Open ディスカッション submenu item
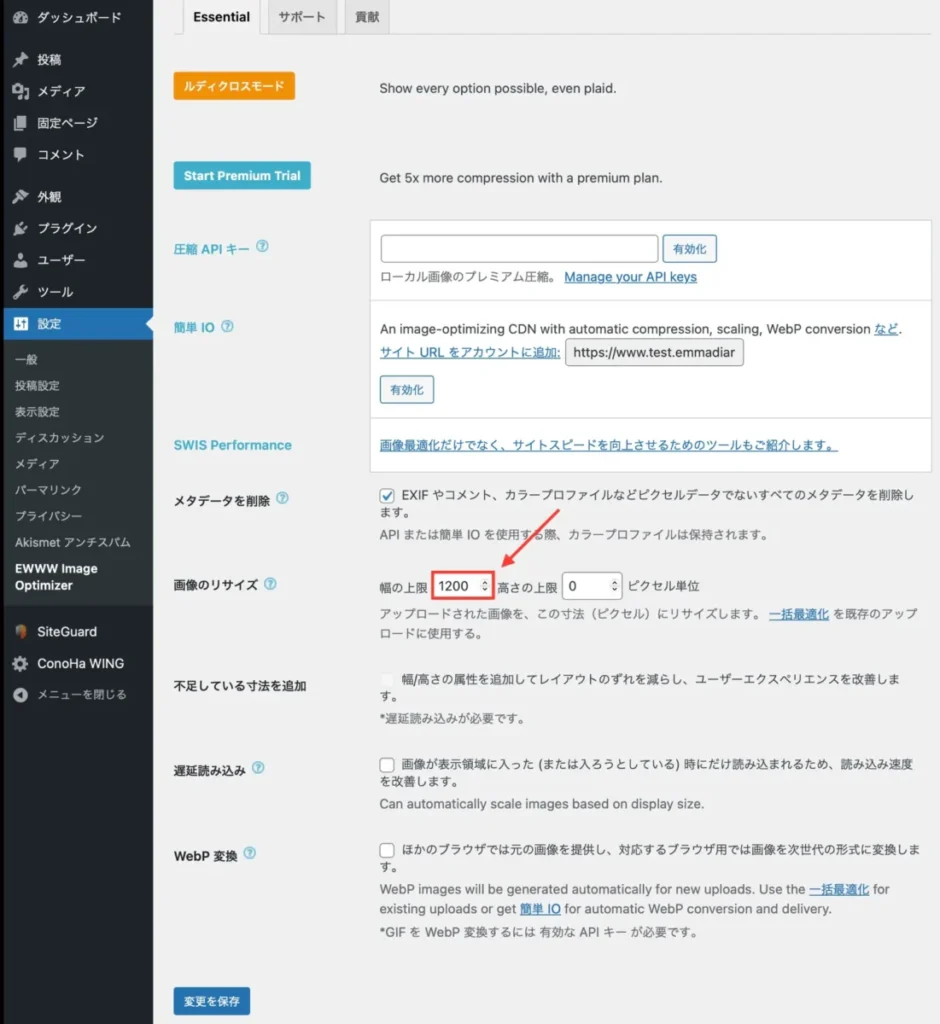 59,438
